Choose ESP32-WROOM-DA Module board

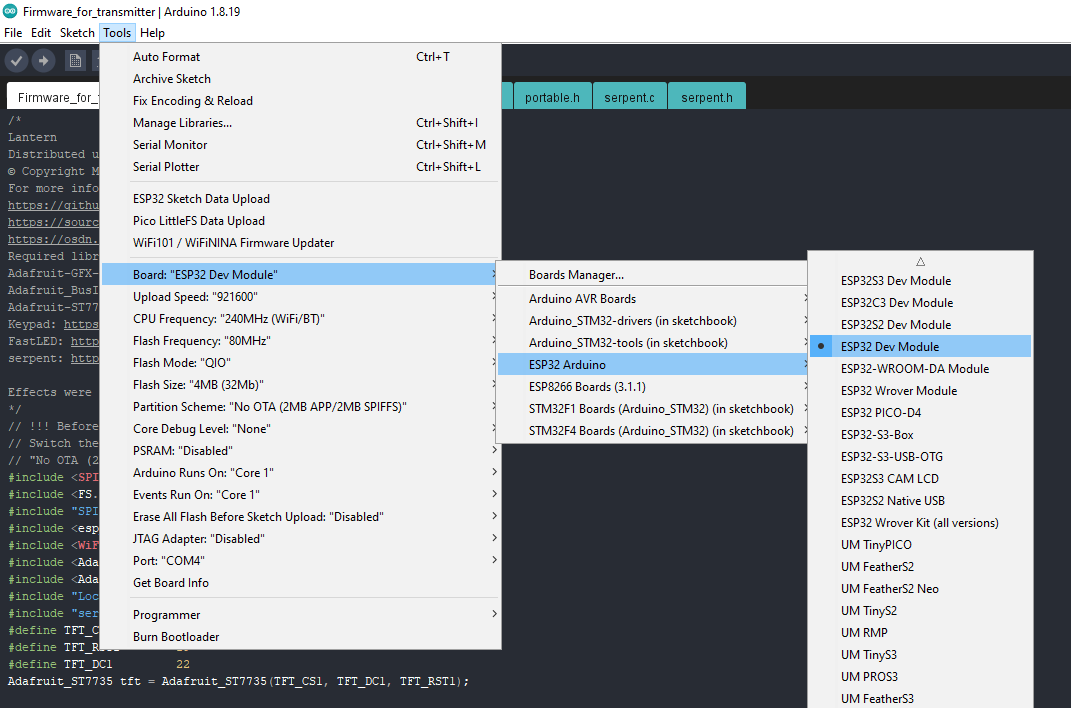[x=920, y=369]
